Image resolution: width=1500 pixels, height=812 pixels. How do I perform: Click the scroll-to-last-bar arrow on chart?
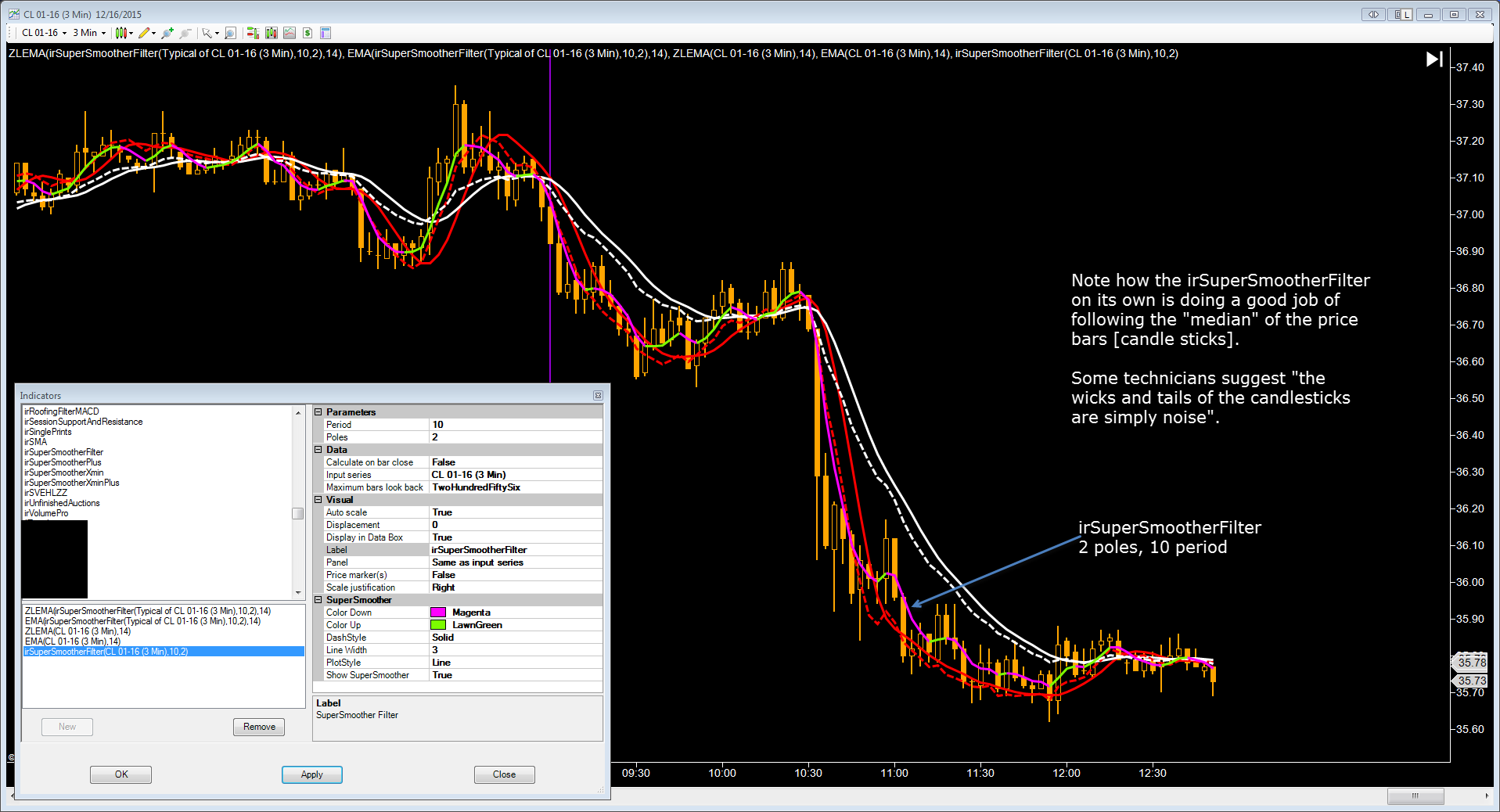point(1434,59)
